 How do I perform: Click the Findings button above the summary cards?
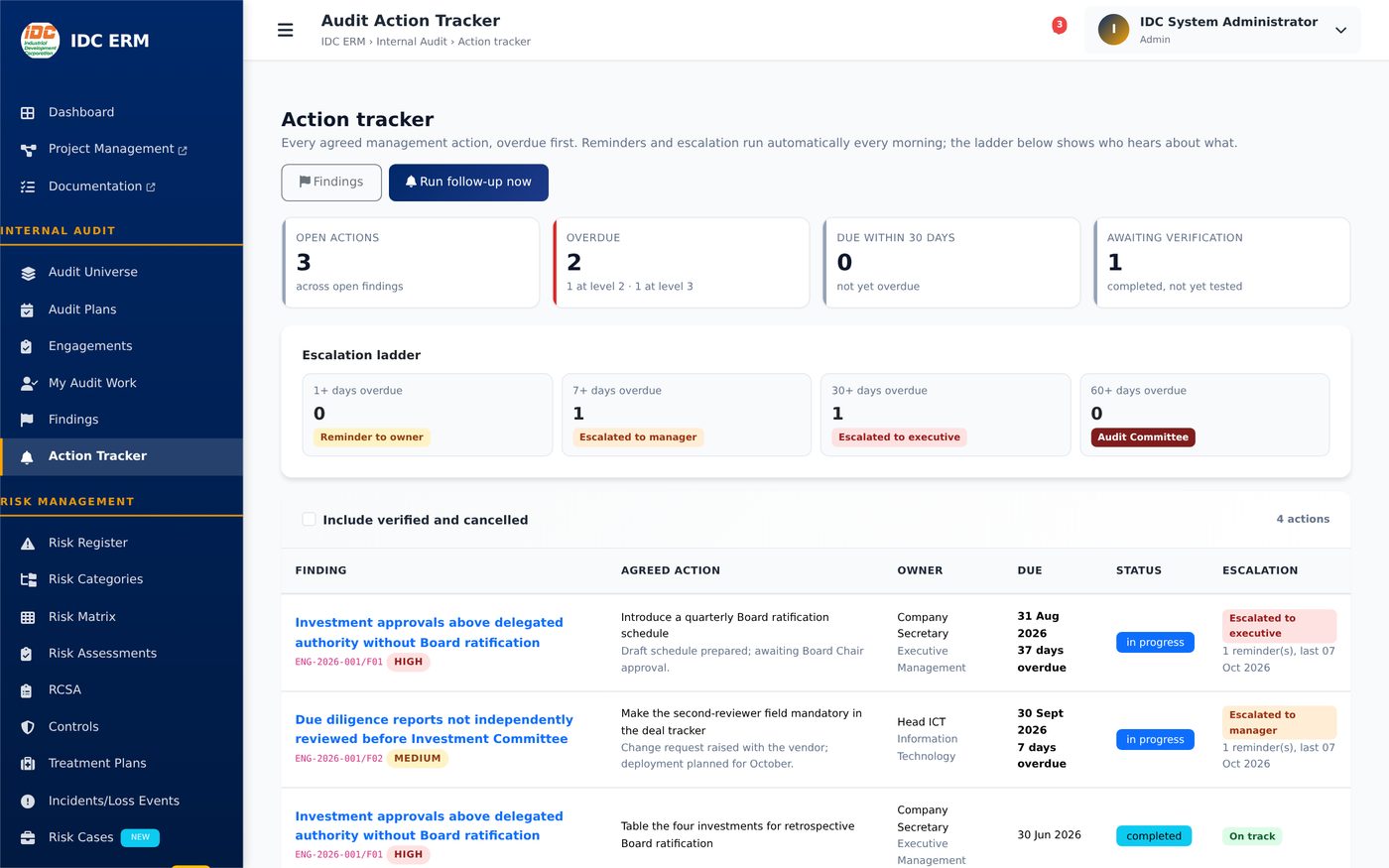[331, 183]
